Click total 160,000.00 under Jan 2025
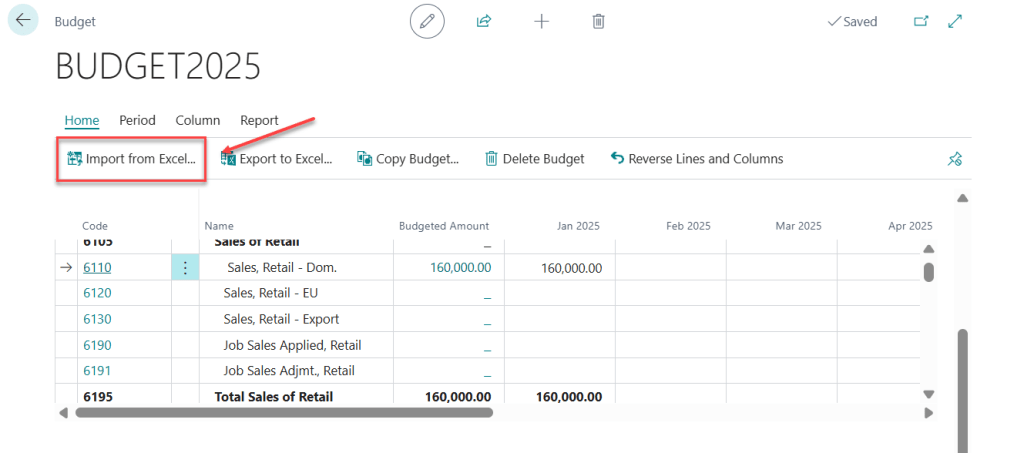1024x453 pixels. click(569, 397)
